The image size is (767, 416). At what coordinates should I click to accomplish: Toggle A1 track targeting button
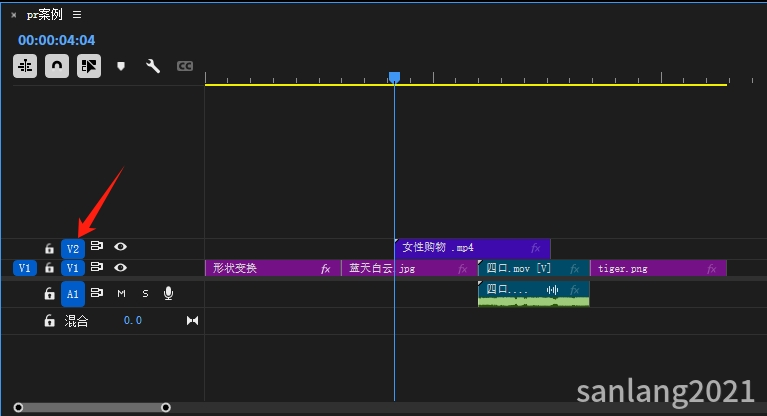[x=73, y=294]
